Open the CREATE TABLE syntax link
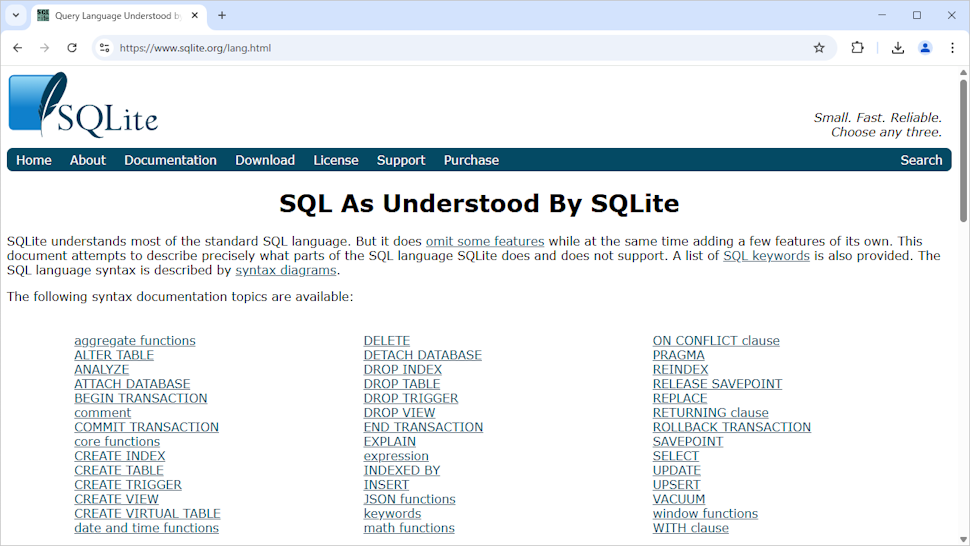 tap(119, 470)
